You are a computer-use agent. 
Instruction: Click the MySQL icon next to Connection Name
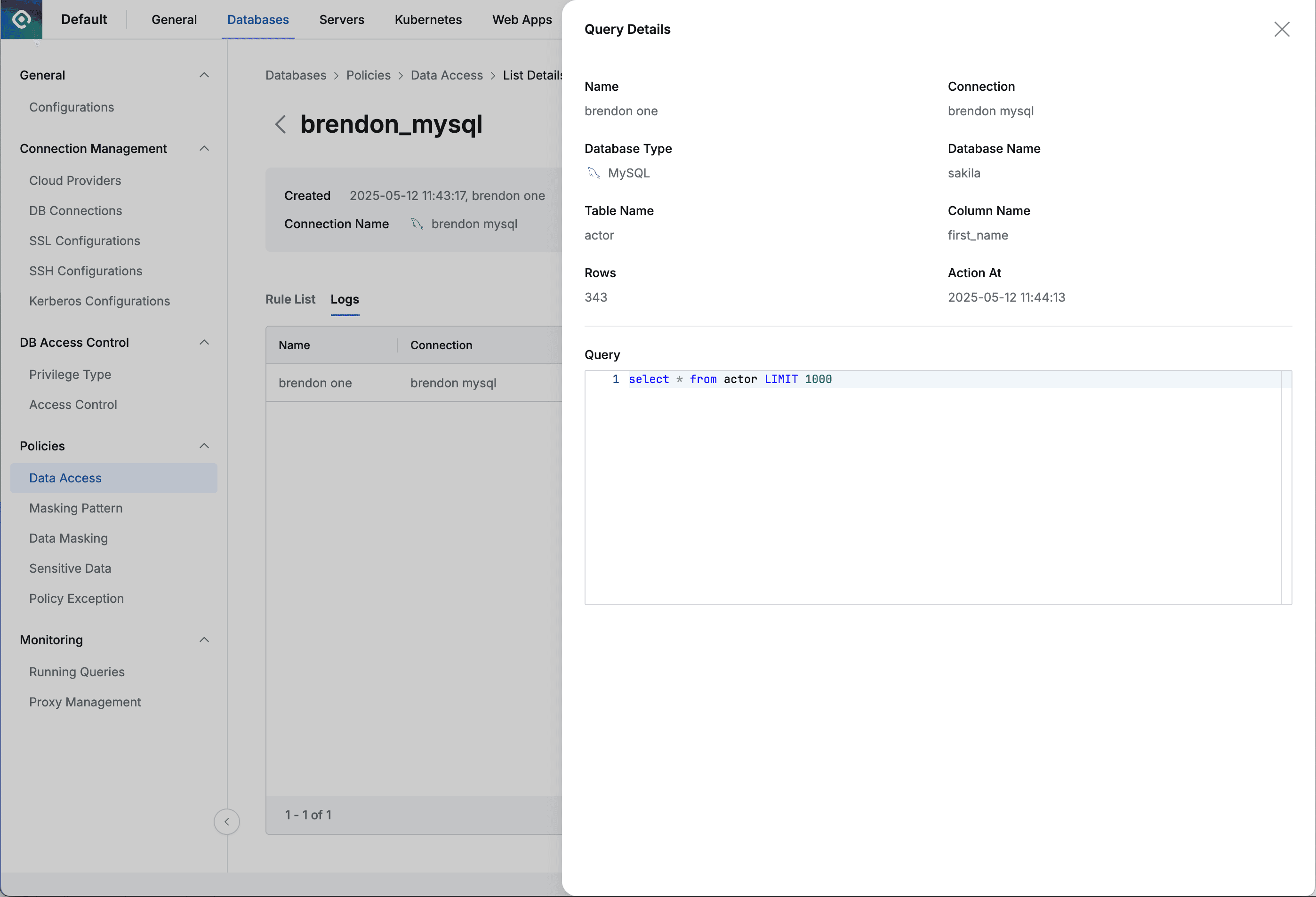417,224
